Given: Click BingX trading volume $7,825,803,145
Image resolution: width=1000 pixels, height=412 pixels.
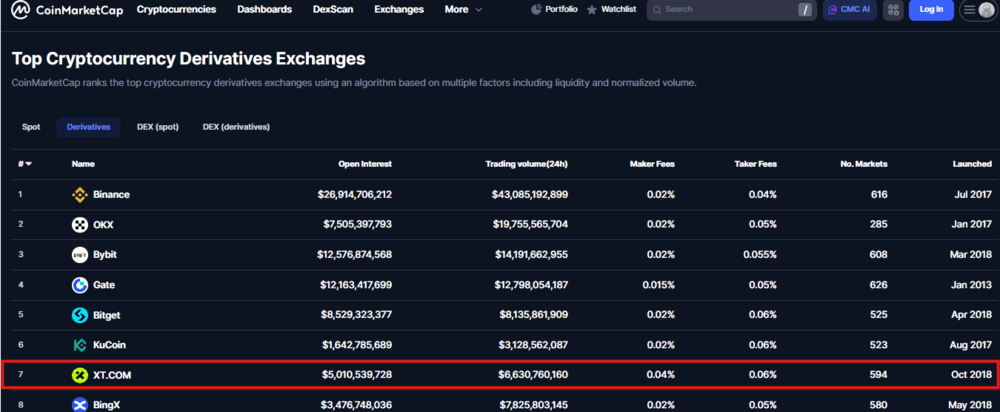Looking at the screenshot, I should pos(534,404).
